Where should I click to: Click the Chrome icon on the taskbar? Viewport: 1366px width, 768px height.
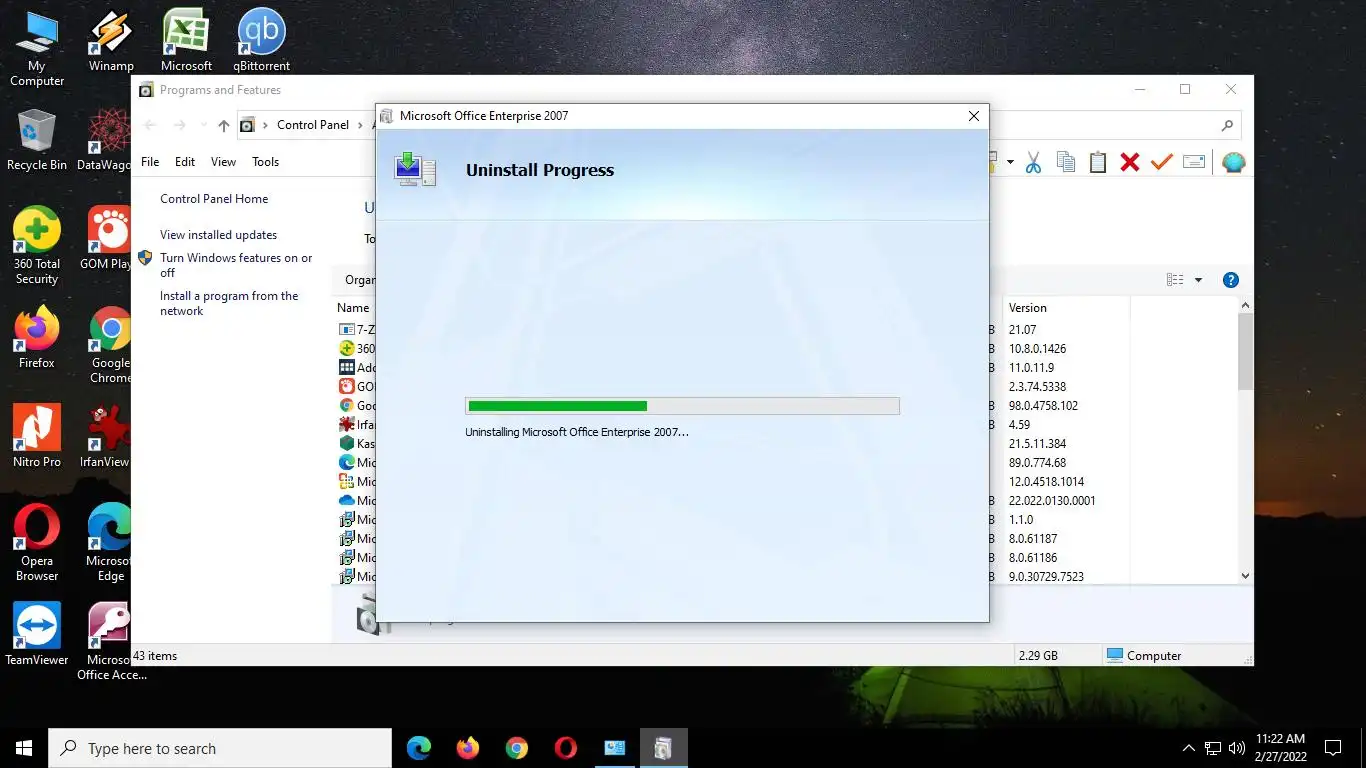(516, 748)
